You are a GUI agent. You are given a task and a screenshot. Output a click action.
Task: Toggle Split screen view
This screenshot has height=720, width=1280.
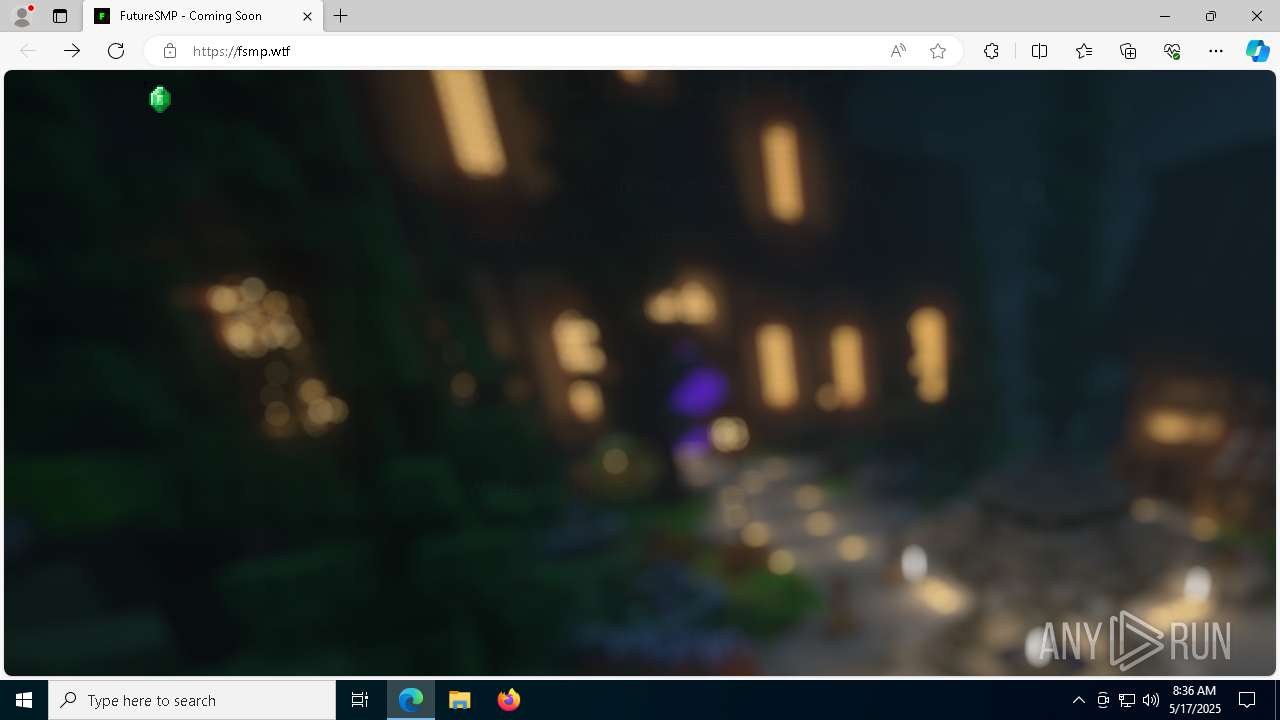point(1039,51)
